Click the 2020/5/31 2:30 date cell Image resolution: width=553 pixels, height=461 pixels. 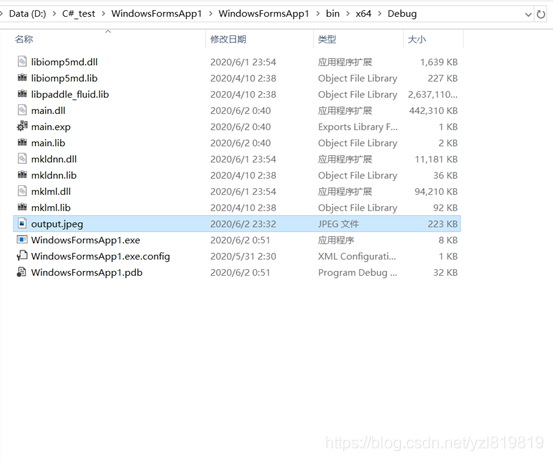pos(243,256)
